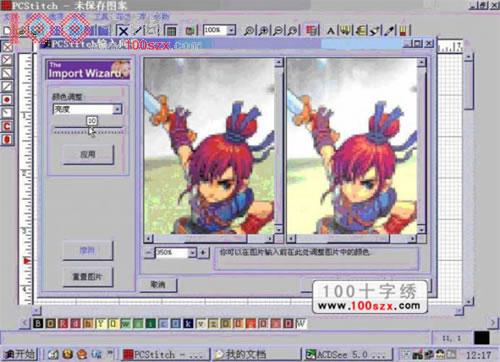The width and height of the screenshot is (500, 362).
Task: Select the red C stitch tool
Action: (7, 126)
